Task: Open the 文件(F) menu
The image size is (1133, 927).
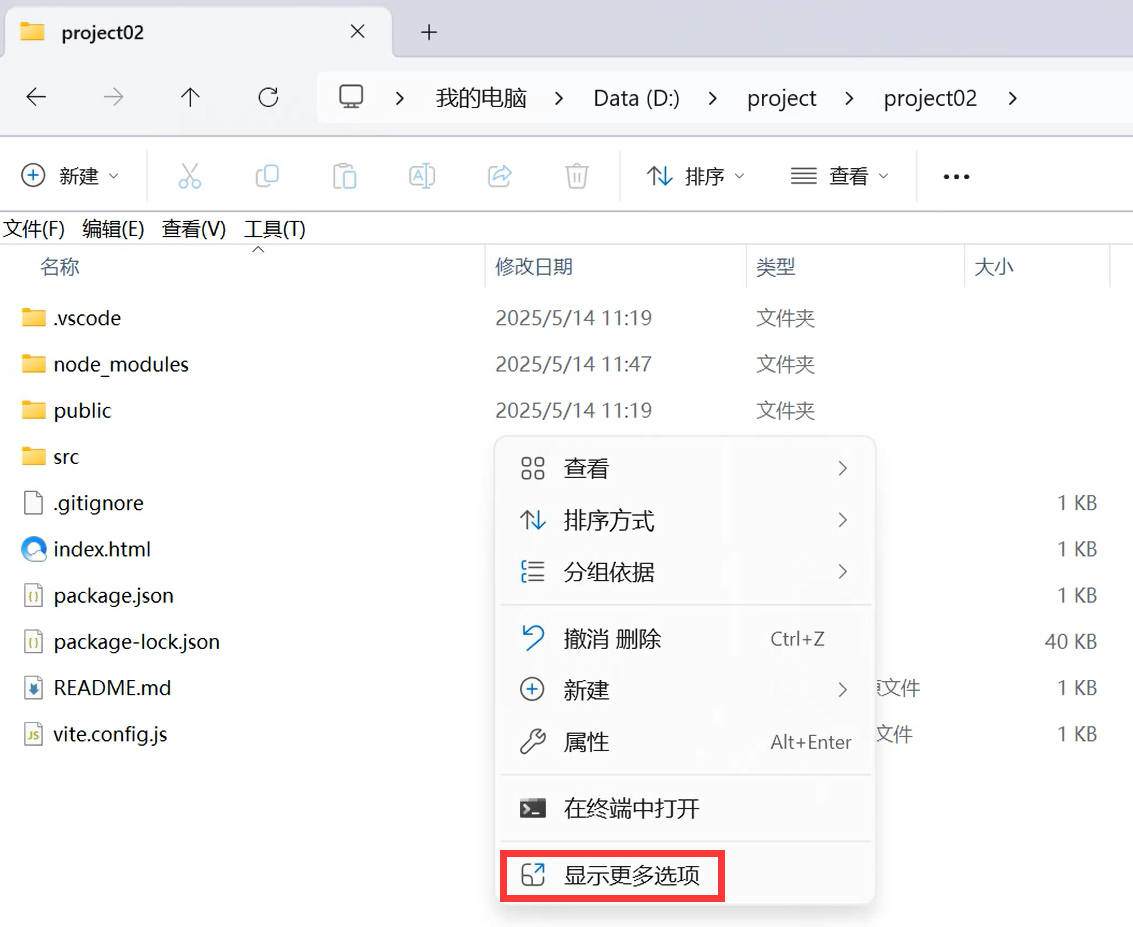Action: (x=34, y=229)
